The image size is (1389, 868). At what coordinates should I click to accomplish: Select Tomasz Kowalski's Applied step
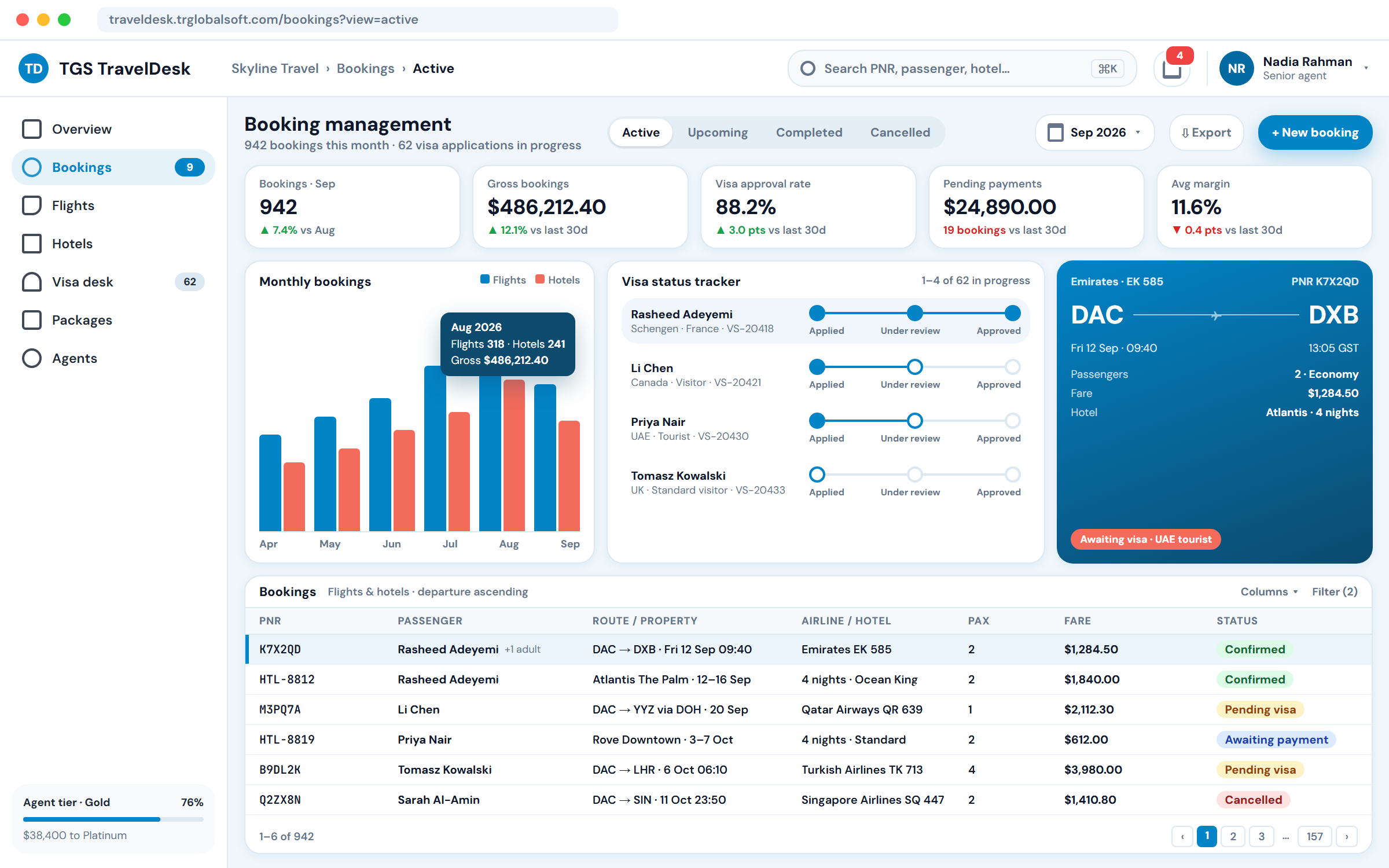tap(817, 475)
